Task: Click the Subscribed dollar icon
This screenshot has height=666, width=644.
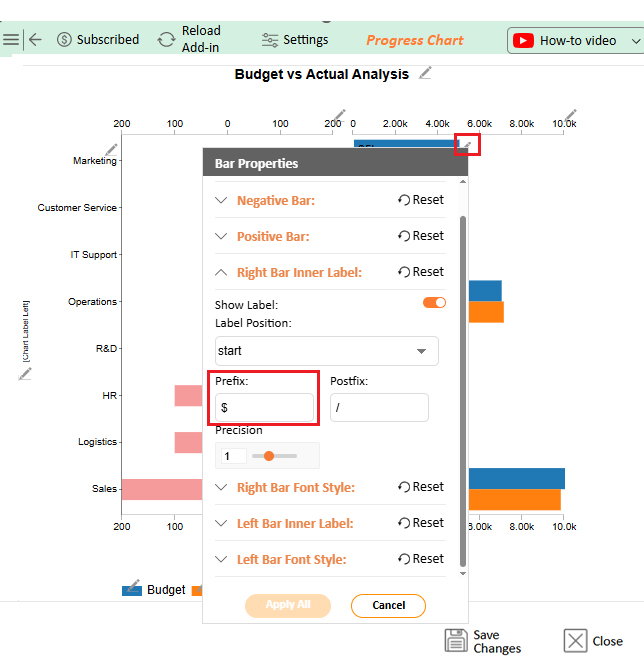Action: (x=65, y=40)
